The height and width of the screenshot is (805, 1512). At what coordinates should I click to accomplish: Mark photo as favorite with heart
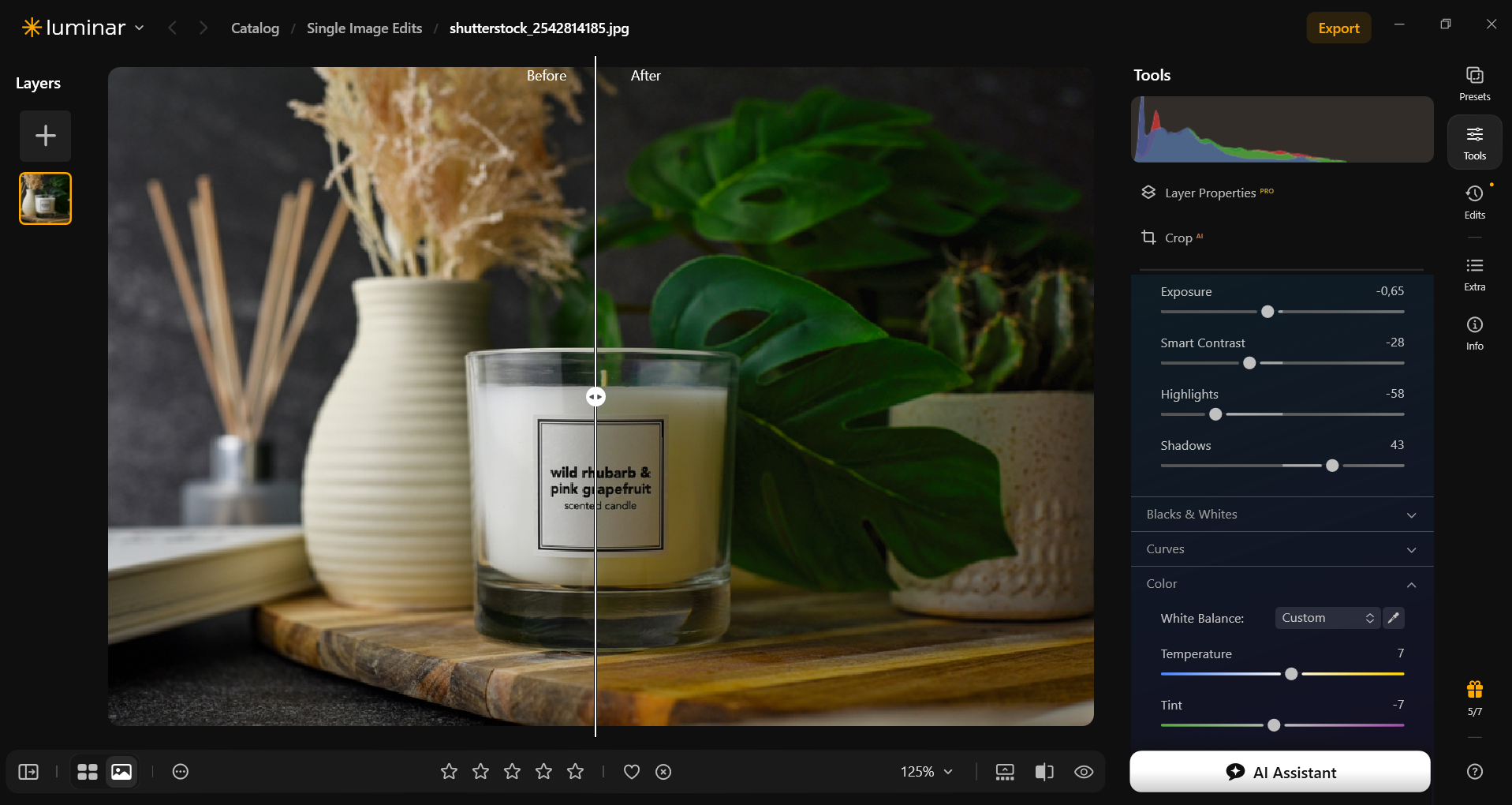click(x=632, y=772)
